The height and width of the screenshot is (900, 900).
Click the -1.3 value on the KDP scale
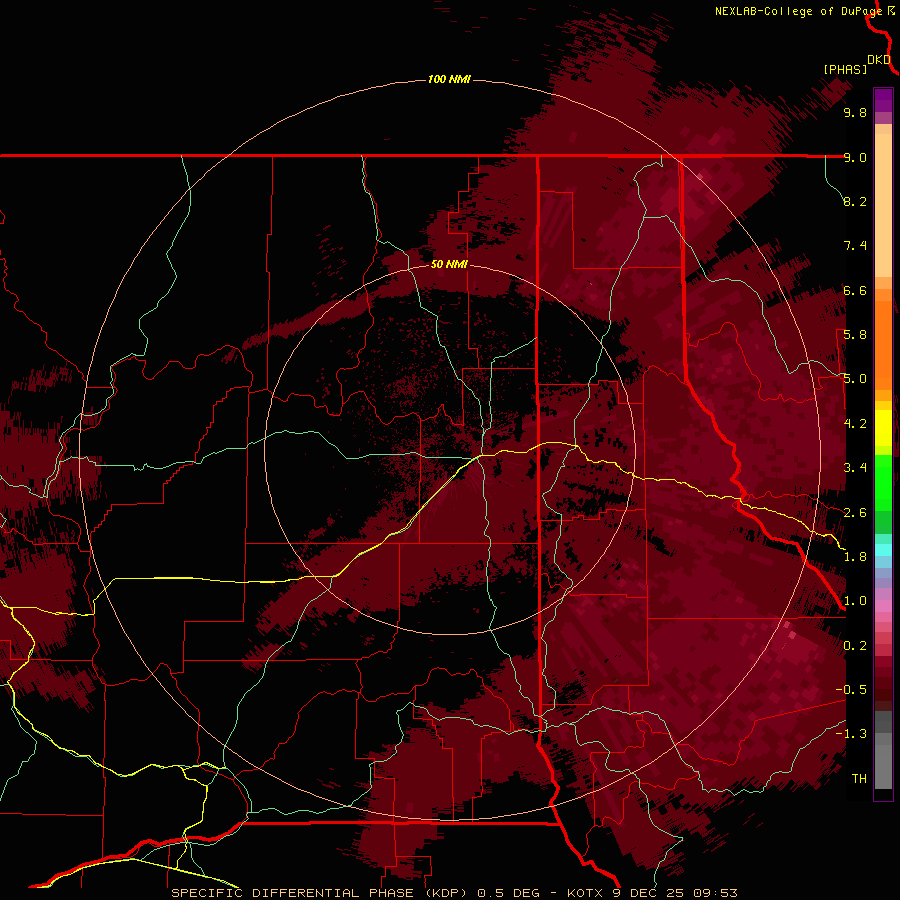tap(851, 734)
